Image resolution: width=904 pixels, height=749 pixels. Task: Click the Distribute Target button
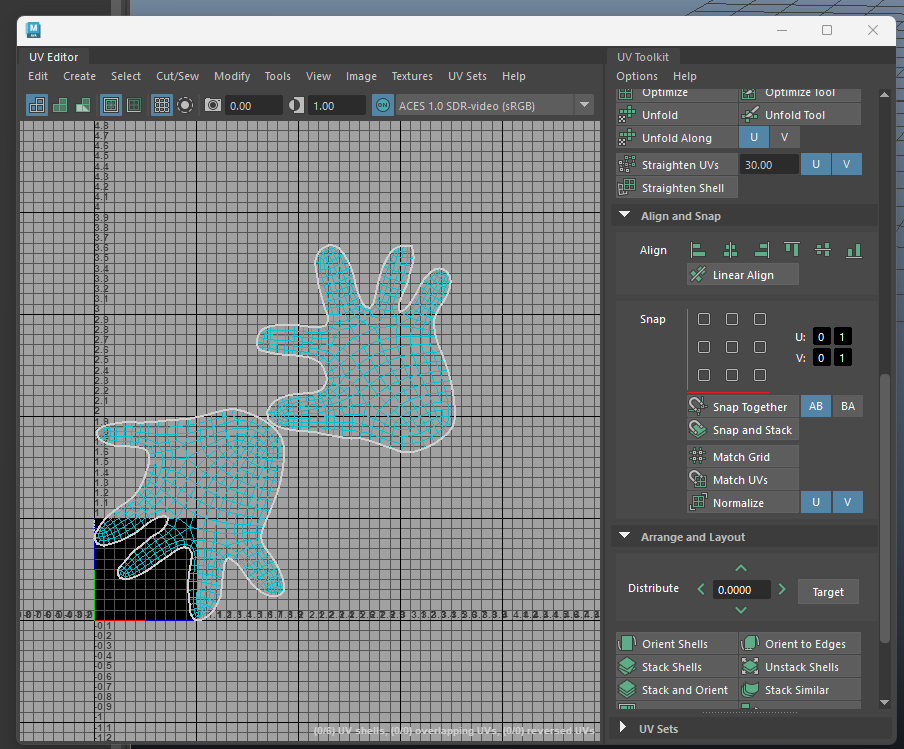coord(828,592)
